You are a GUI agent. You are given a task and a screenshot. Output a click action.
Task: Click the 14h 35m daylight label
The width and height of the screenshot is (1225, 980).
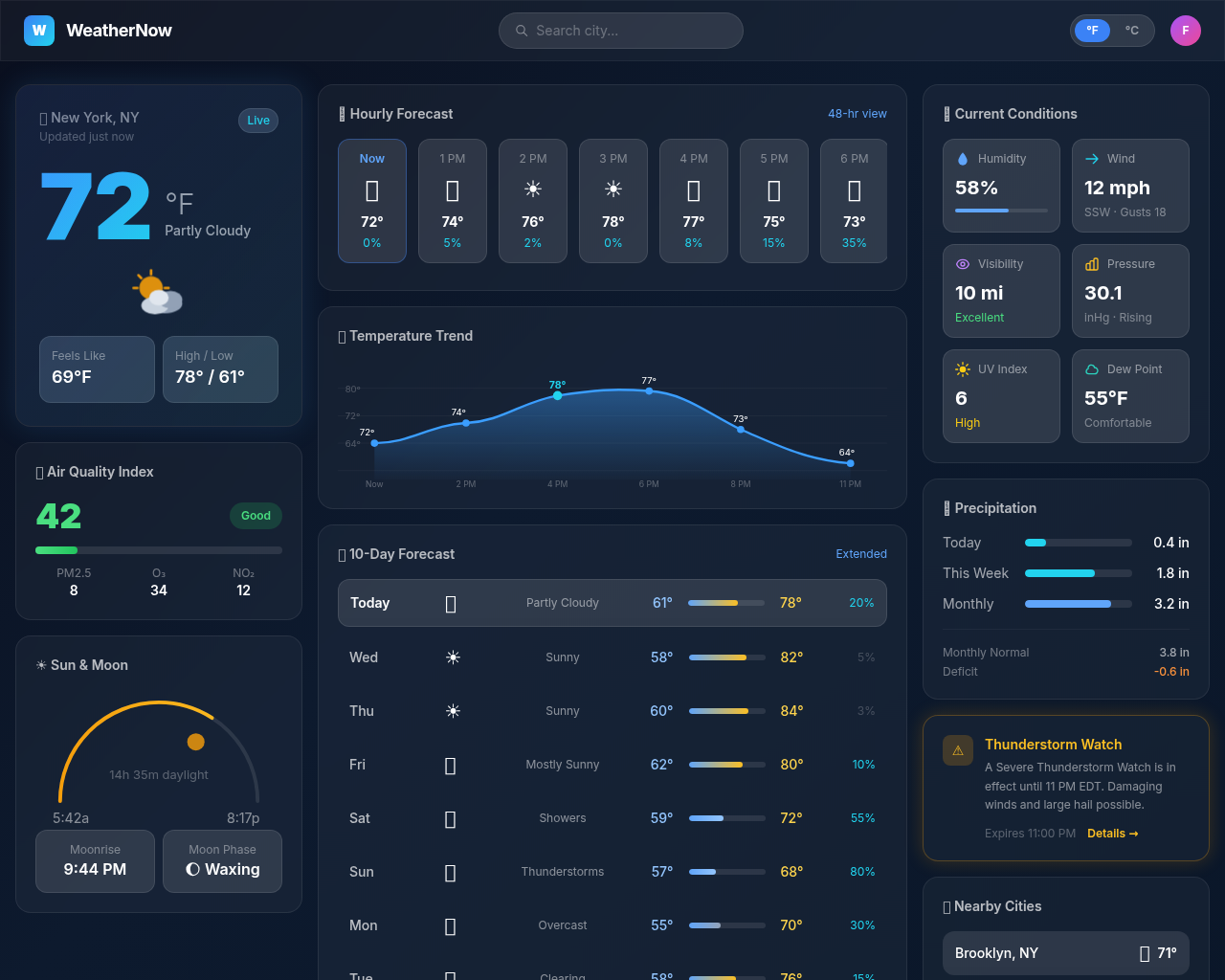tap(159, 775)
